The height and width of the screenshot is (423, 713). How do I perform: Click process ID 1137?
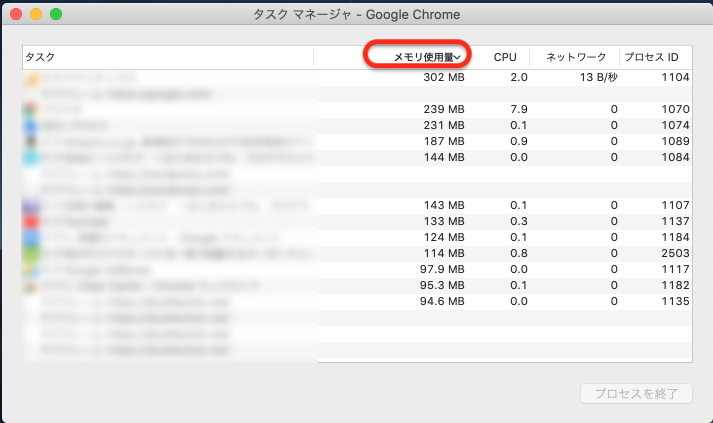click(x=675, y=221)
